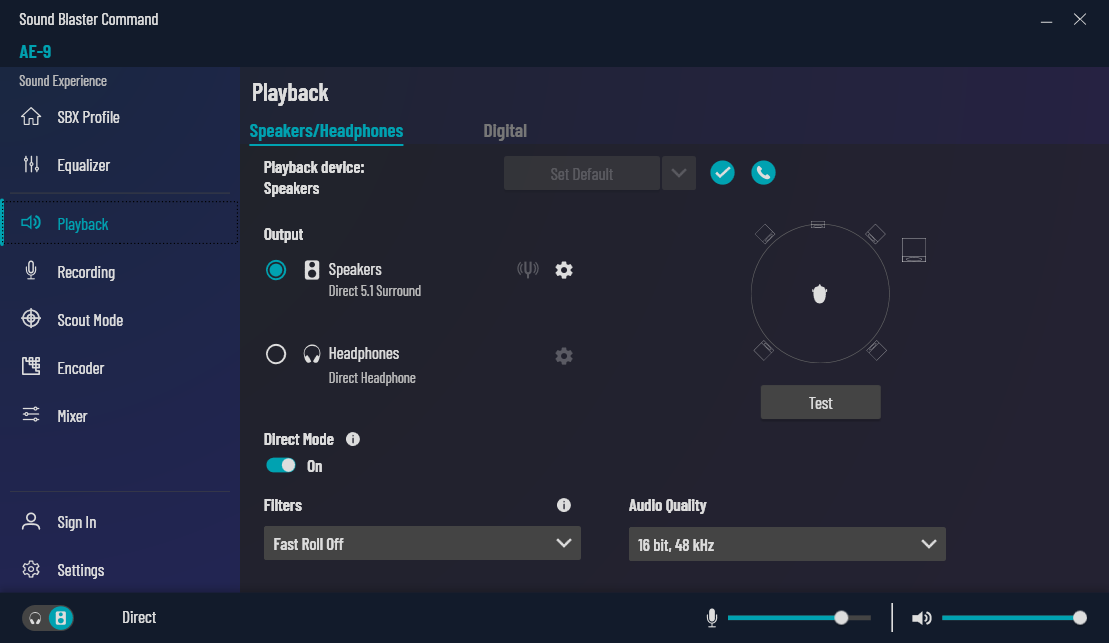The image size is (1109, 643).
Task: Mute the microphone icon in bottom bar
Action: coord(712,618)
